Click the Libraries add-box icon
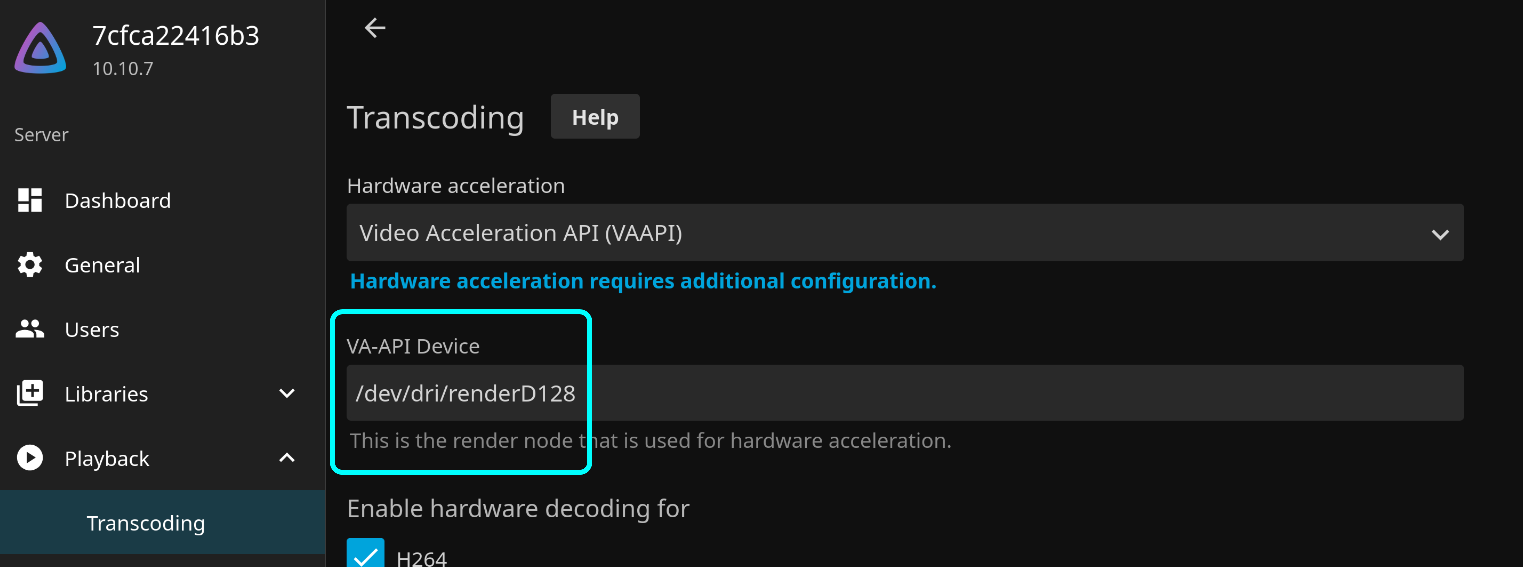This screenshot has height=567, width=1523. 30,394
